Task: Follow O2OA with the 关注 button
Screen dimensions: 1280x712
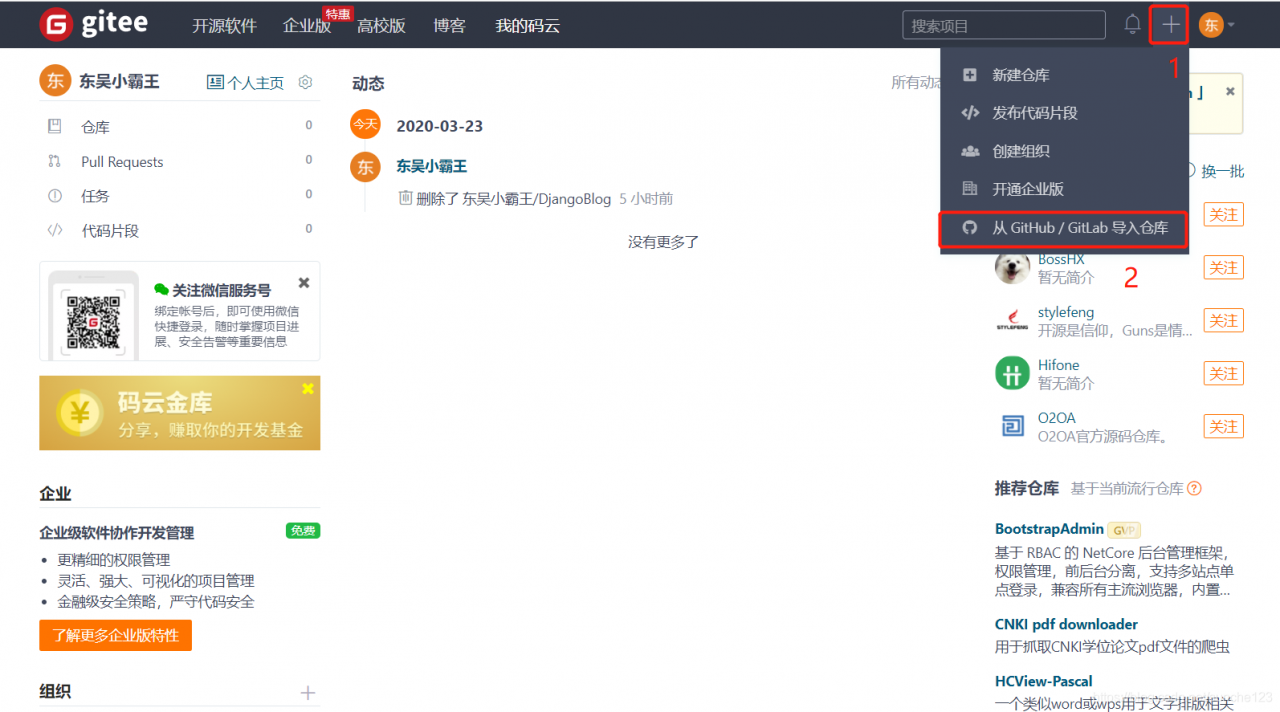Action: click(1223, 426)
